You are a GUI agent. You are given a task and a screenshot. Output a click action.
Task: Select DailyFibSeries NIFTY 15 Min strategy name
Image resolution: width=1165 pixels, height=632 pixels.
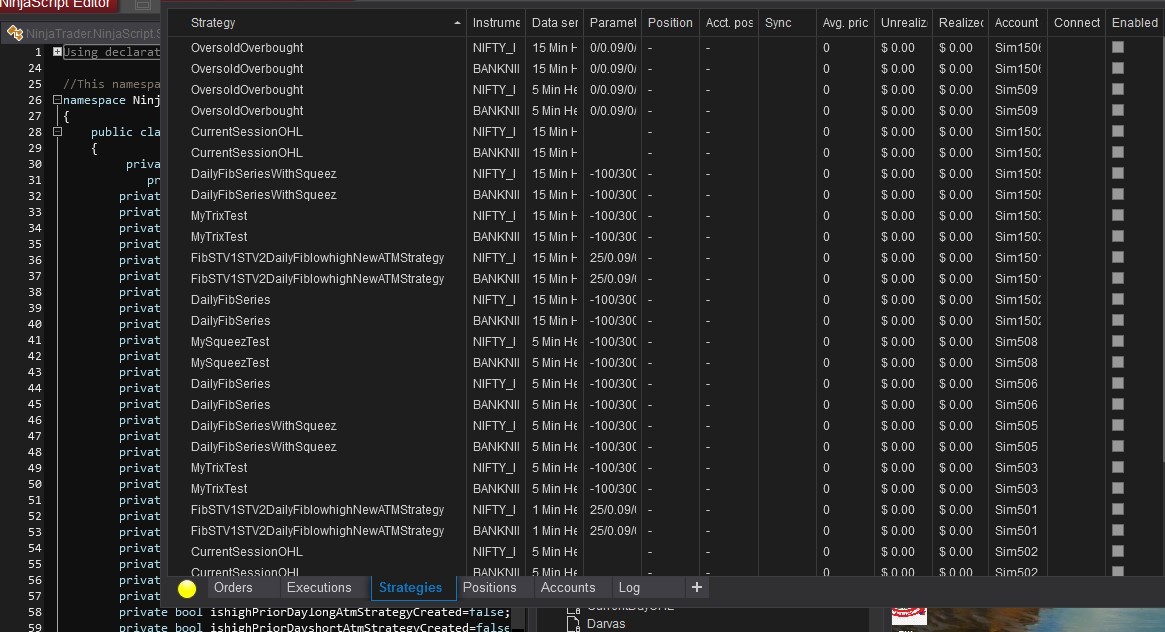[x=230, y=300]
